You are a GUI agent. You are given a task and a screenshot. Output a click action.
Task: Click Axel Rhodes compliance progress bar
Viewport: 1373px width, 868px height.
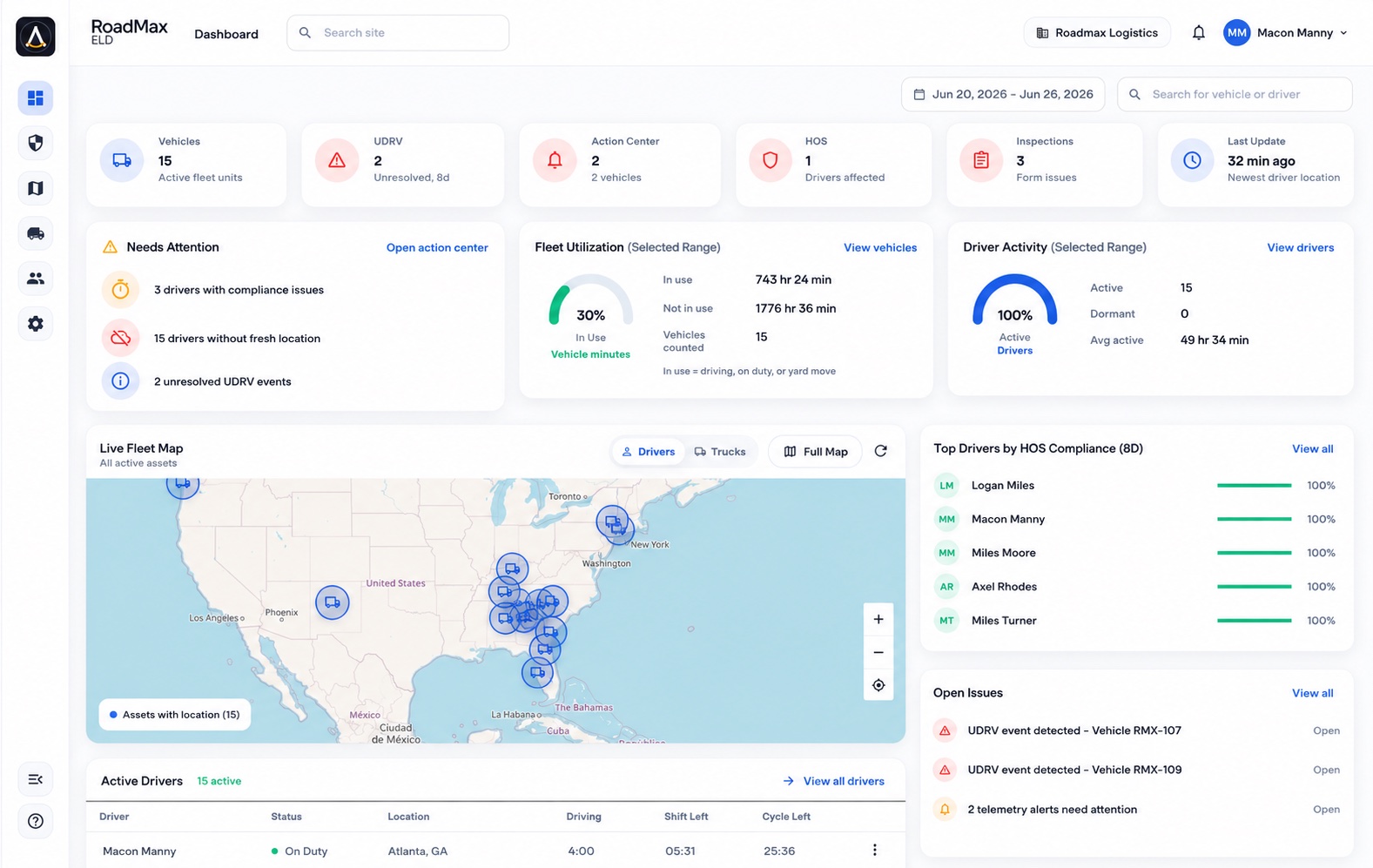(x=1255, y=587)
